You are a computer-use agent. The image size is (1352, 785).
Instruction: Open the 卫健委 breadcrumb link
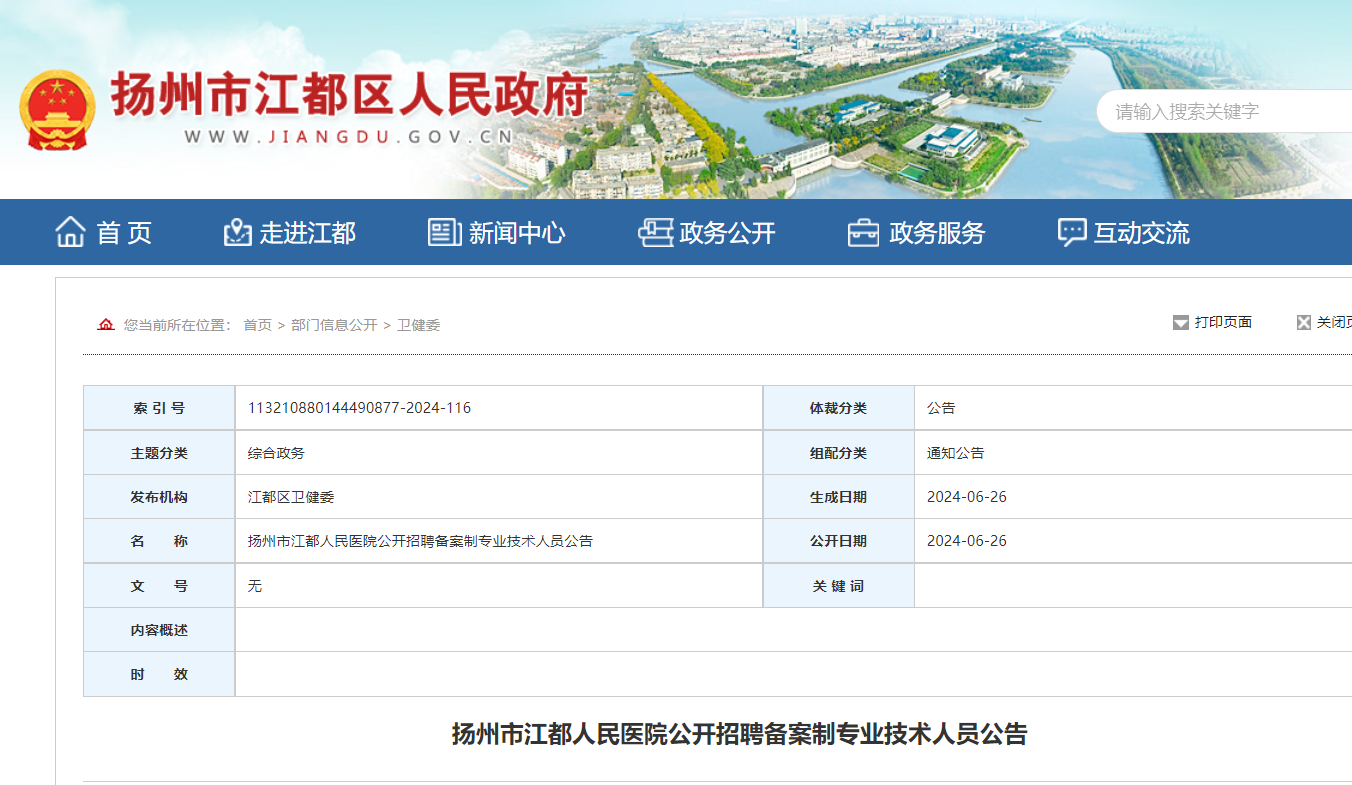(x=418, y=325)
